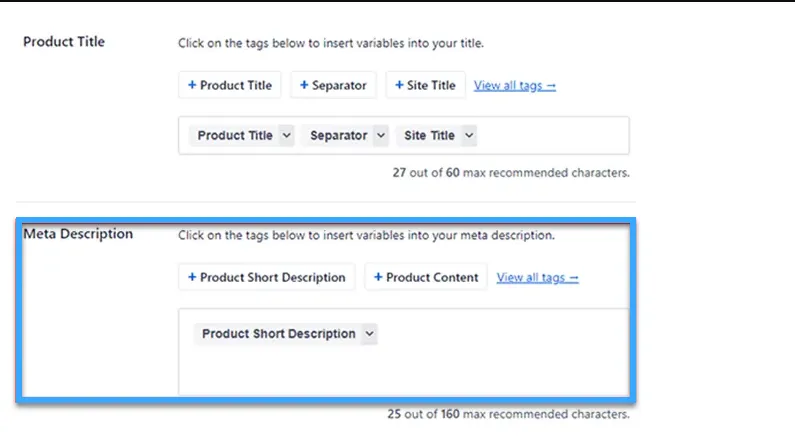Image resolution: width=795 pixels, height=448 pixels.
Task: Open the Product Title tag dropdown chevron
Action: (286, 135)
